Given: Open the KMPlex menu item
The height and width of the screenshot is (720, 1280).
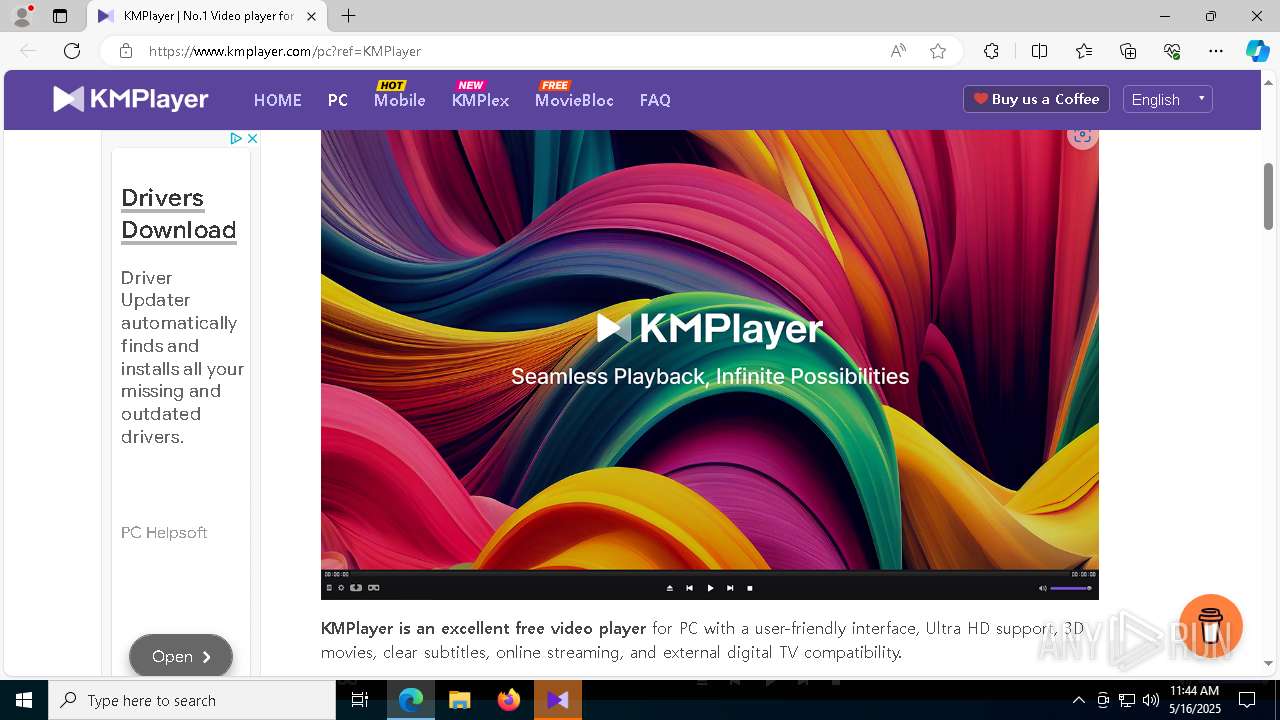Looking at the screenshot, I should 481,100.
